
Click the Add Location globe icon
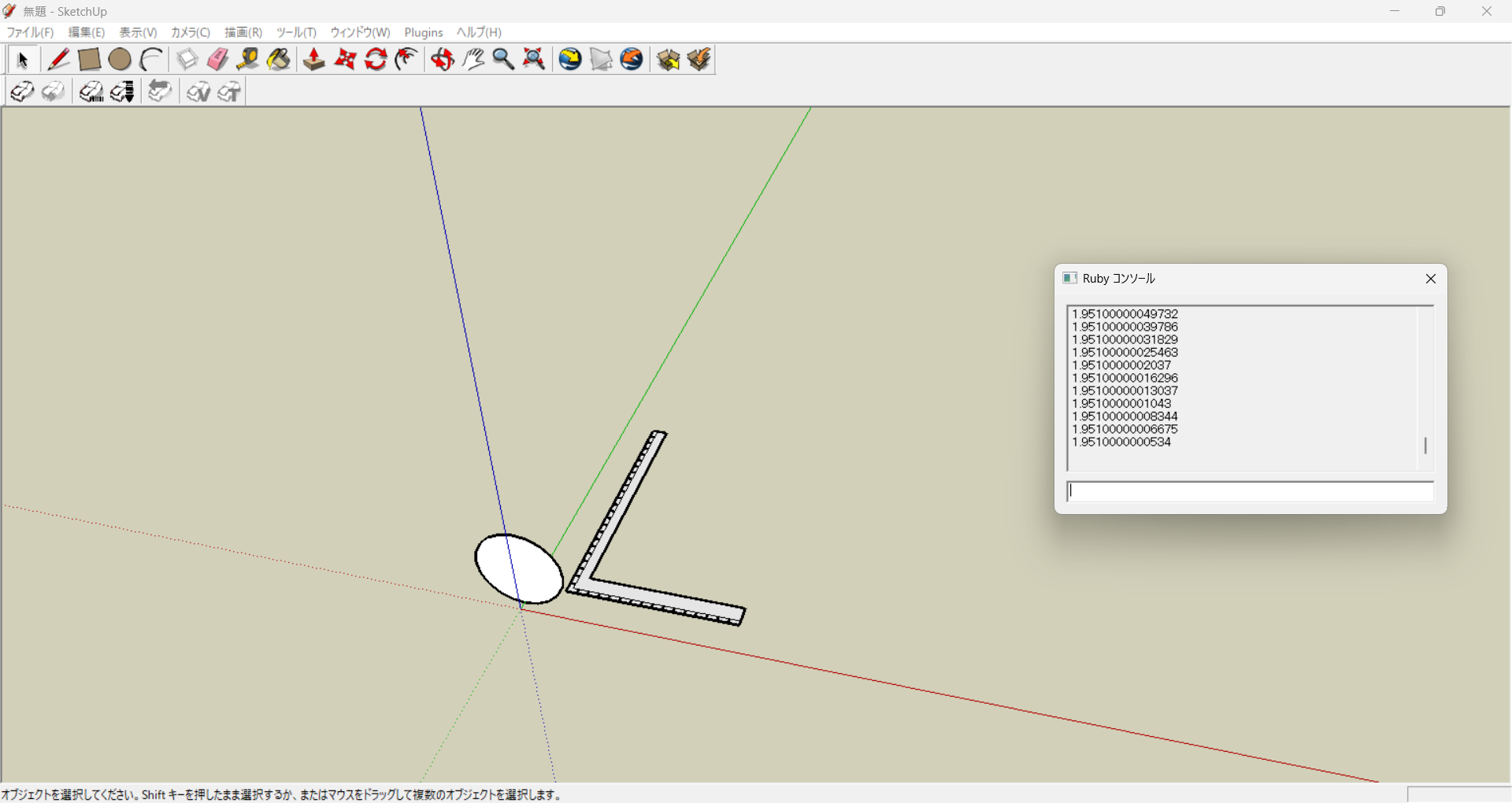pyautogui.click(x=570, y=60)
